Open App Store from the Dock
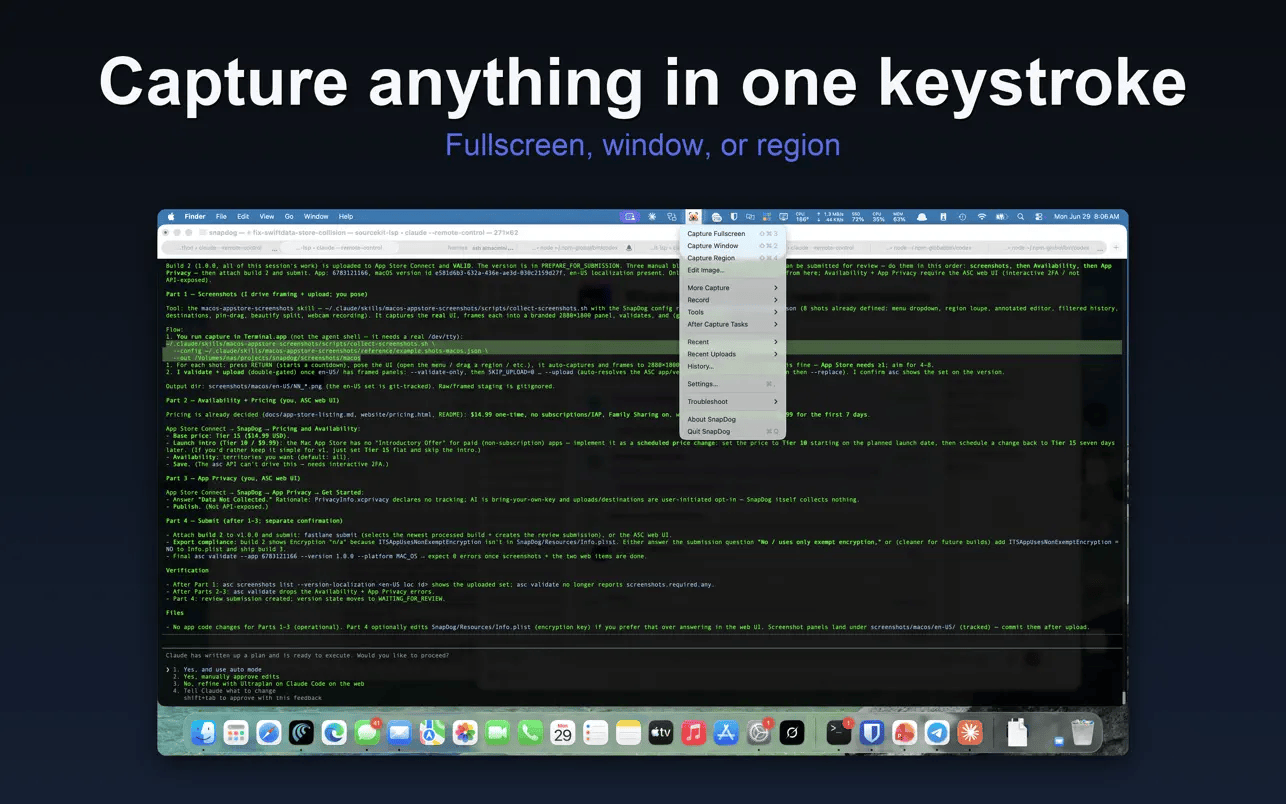 727,733
